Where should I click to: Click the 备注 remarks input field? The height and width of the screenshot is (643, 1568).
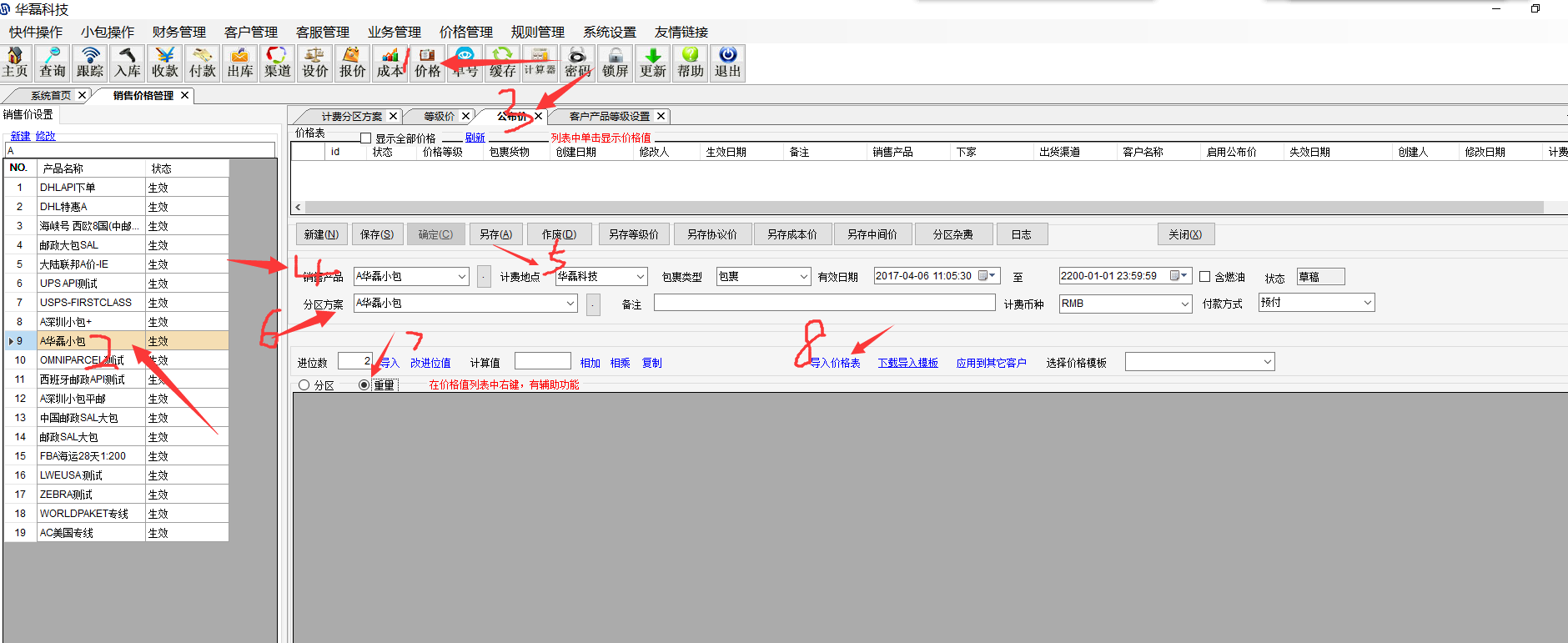click(824, 304)
